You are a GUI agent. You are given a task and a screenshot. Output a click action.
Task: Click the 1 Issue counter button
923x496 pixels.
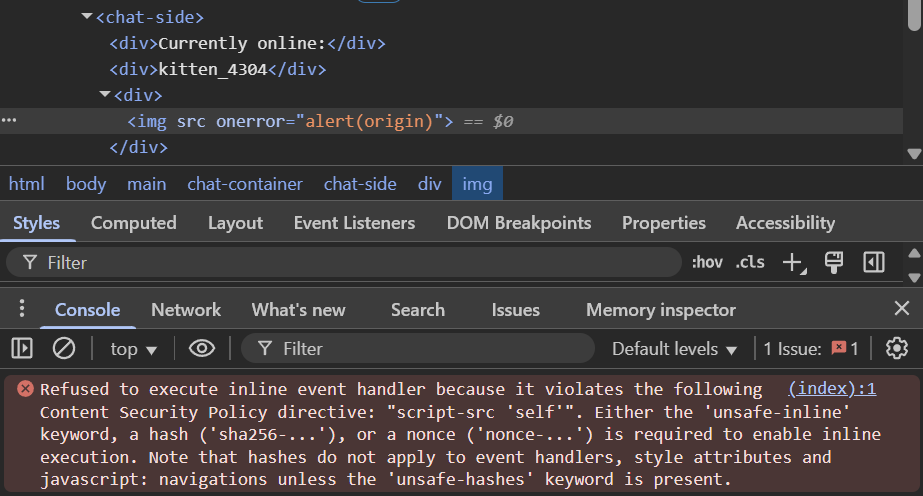pyautogui.click(x=810, y=349)
